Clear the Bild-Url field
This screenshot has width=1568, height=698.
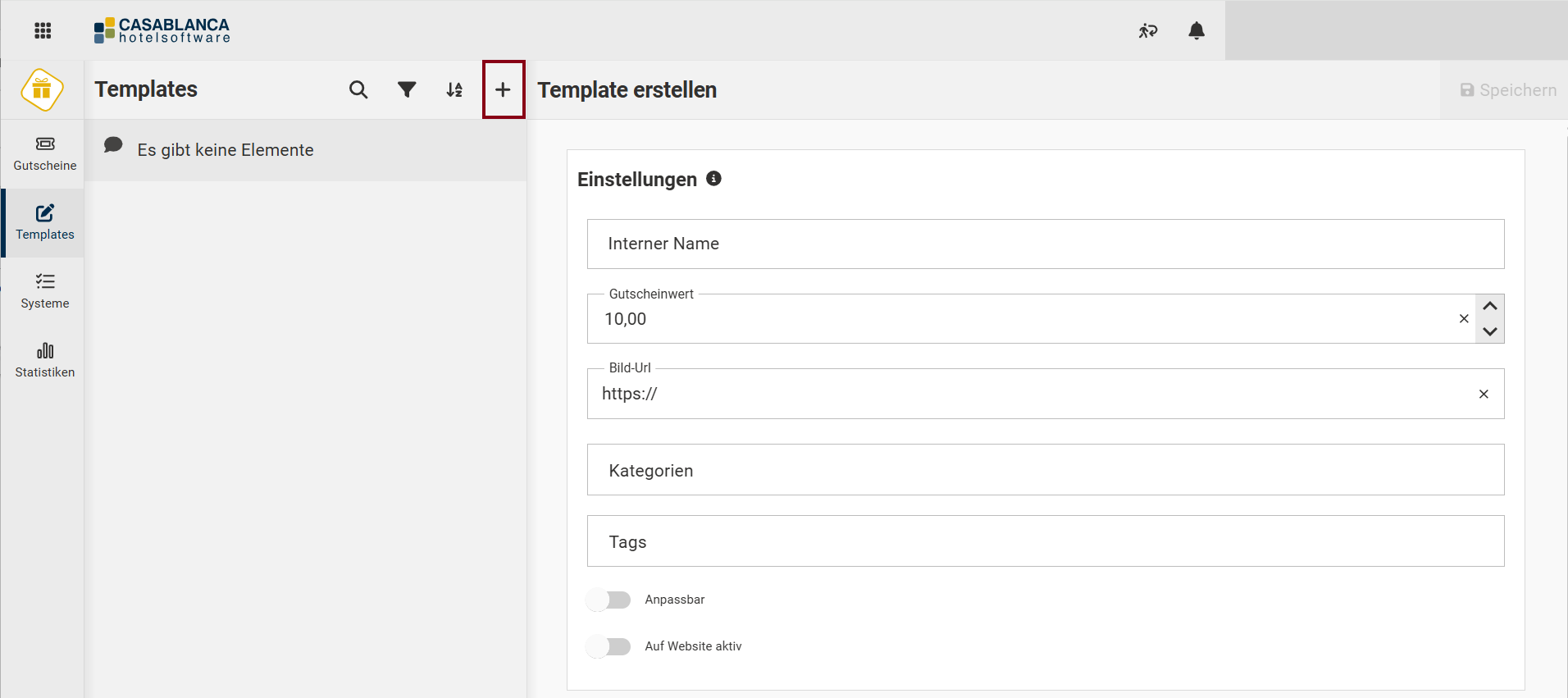1484,394
